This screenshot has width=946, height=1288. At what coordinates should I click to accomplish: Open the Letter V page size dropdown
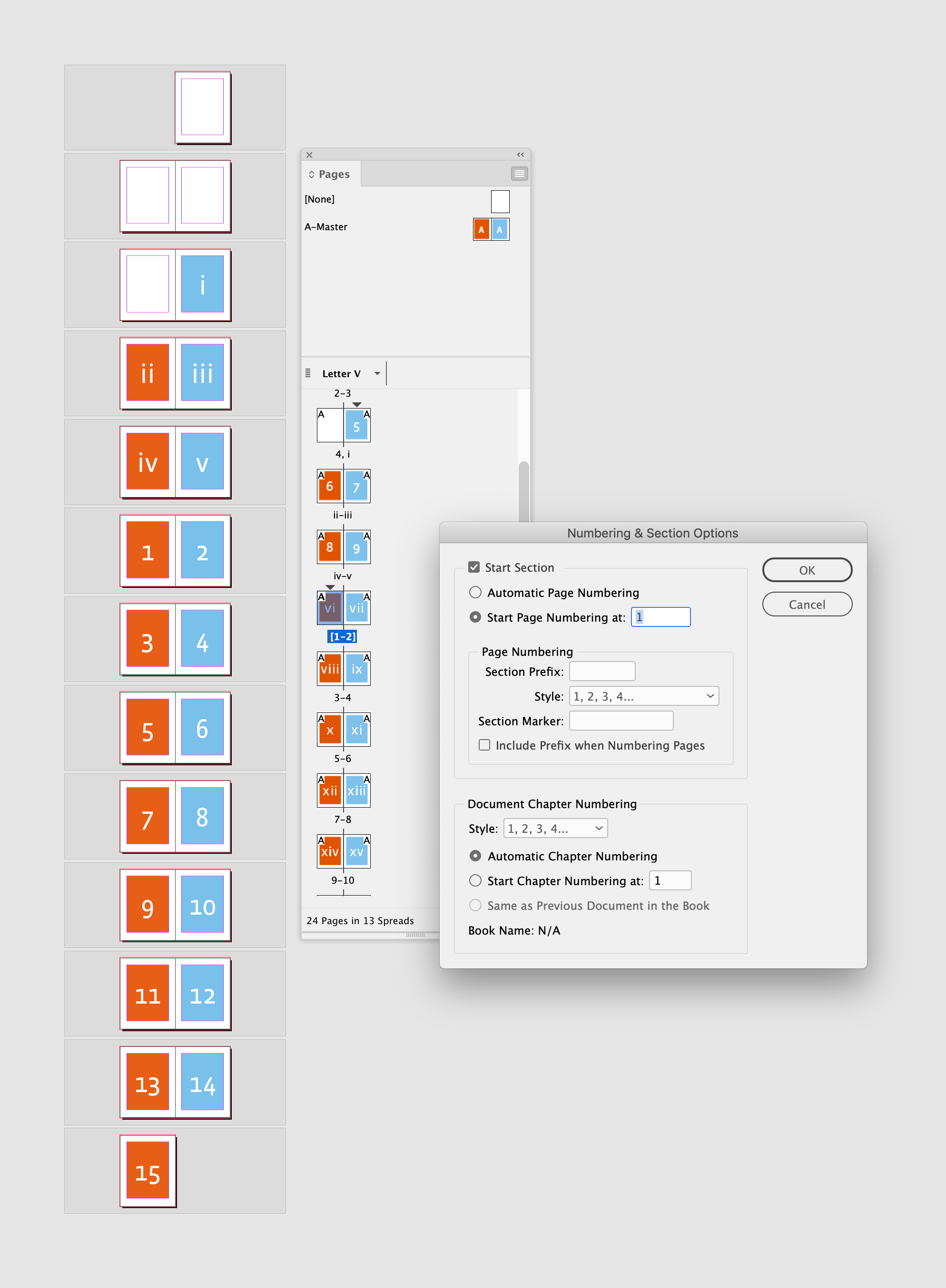[377, 373]
